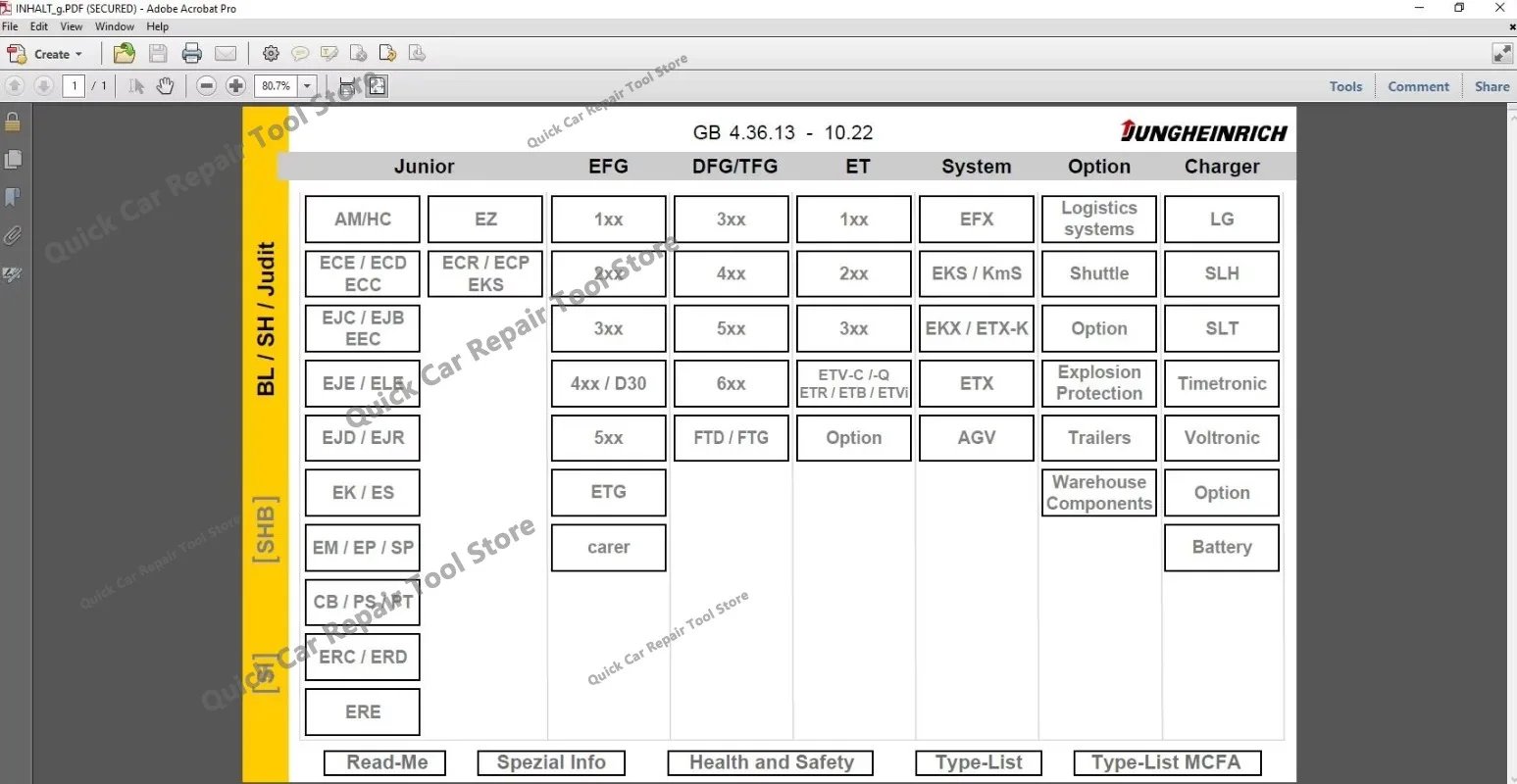Viewport: 1517px width, 784px height.
Task: Go to the previous page with the up arrow
Action: 15,86
